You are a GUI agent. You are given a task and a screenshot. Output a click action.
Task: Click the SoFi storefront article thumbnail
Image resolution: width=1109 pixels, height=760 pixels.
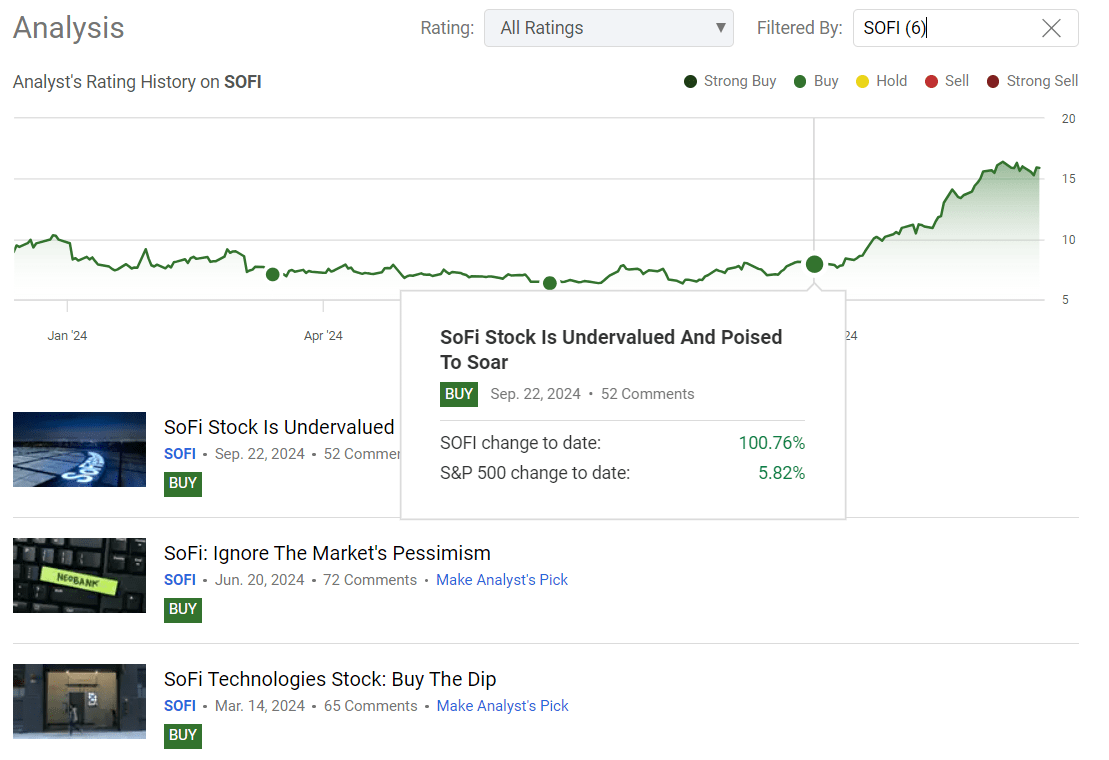click(x=79, y=701)
